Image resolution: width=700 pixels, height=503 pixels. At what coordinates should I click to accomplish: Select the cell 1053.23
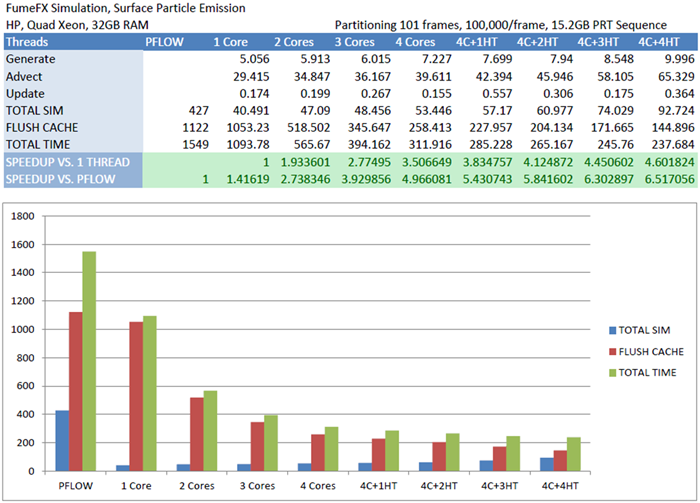coord(248,128)
